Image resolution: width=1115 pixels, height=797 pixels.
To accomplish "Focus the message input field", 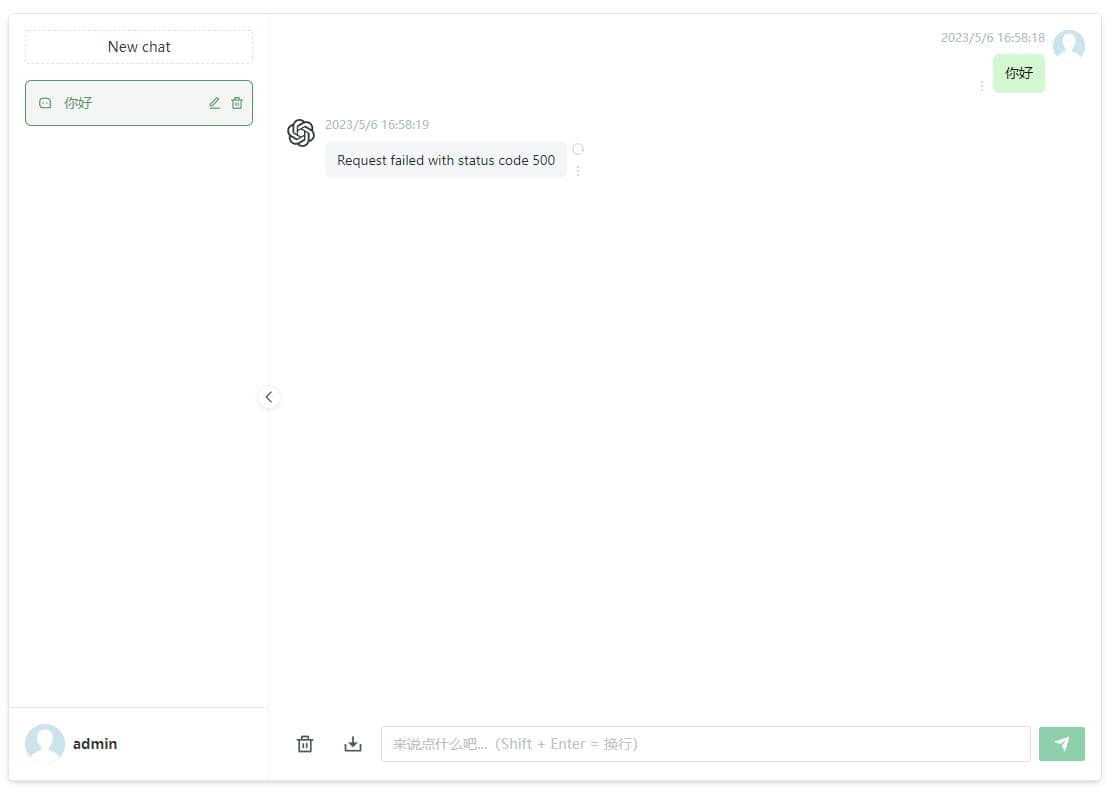I will tap(705, 744).
